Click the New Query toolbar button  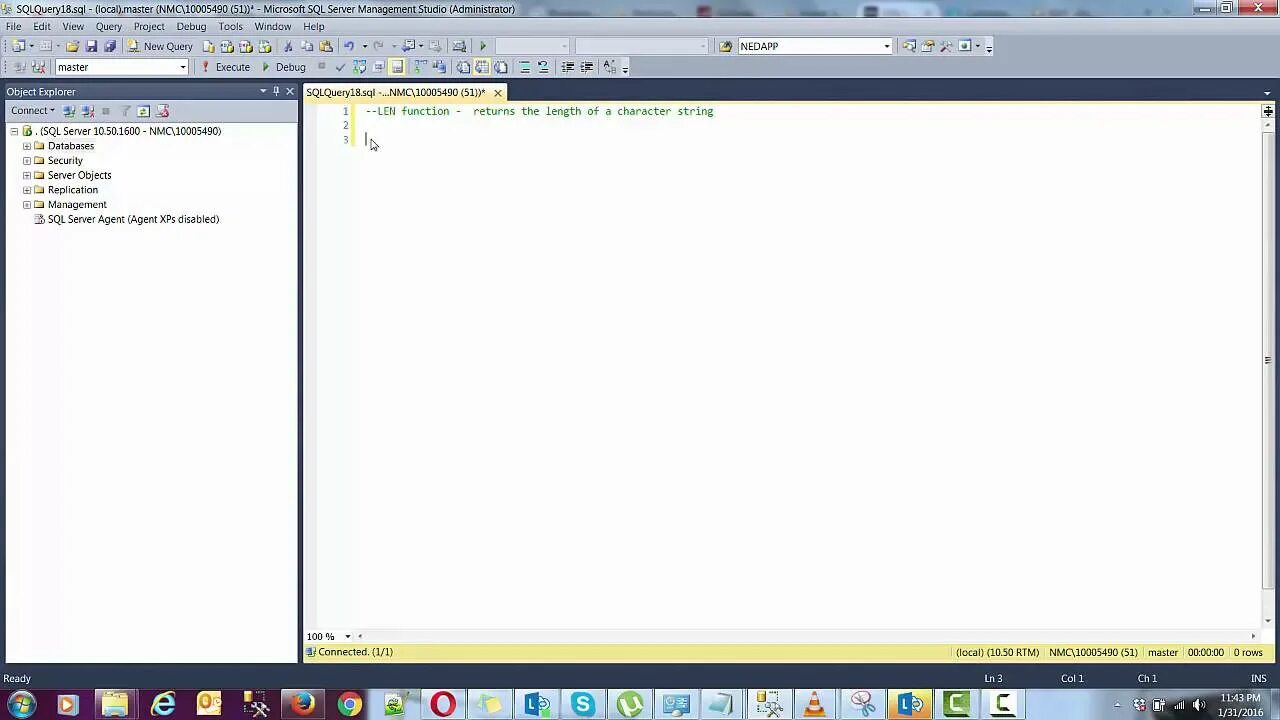click(159, 46)
